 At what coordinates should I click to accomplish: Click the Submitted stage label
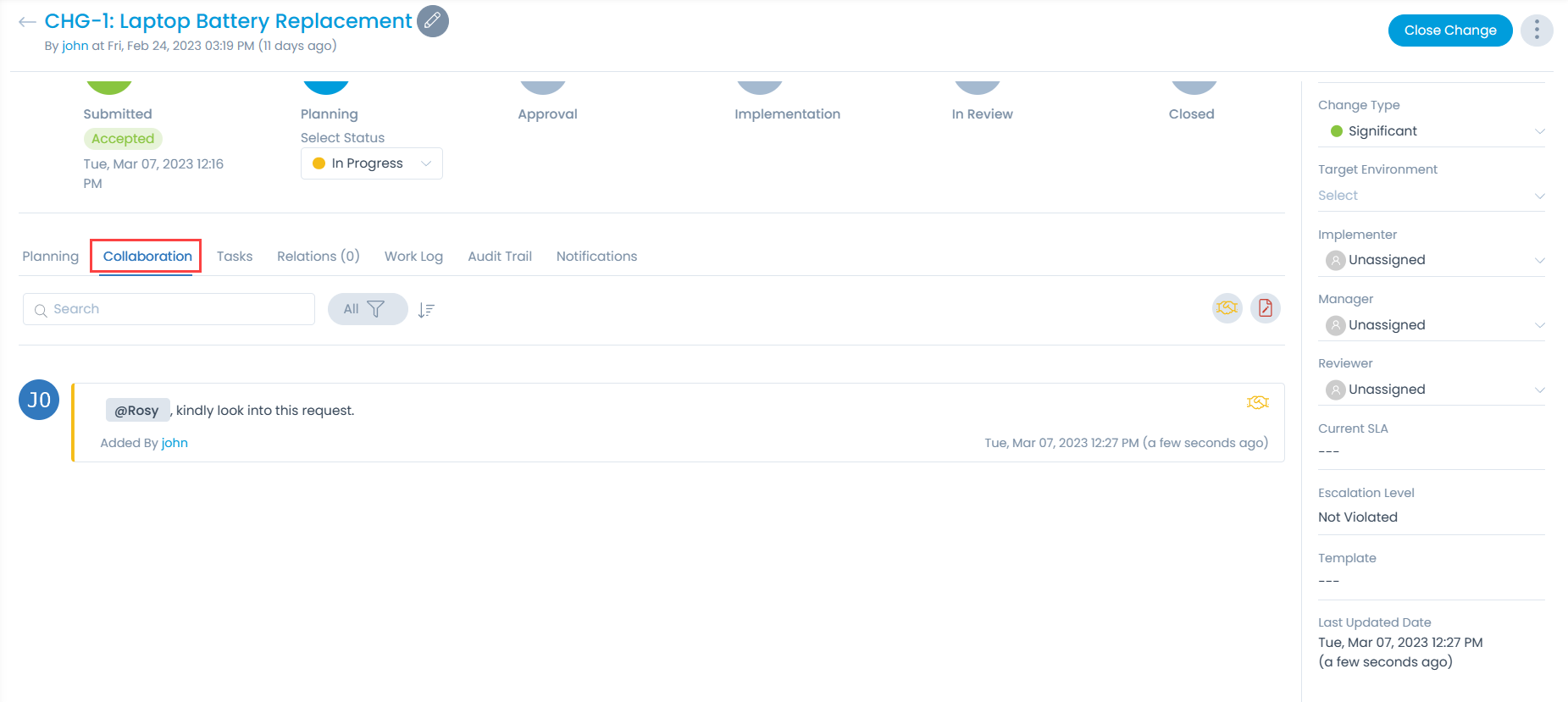118,114
